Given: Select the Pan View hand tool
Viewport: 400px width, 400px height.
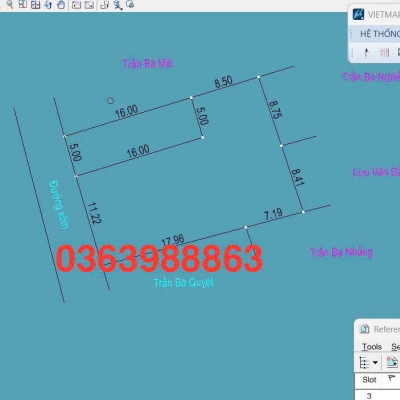Looking at the screenshot, I should [x=61, y=4].
